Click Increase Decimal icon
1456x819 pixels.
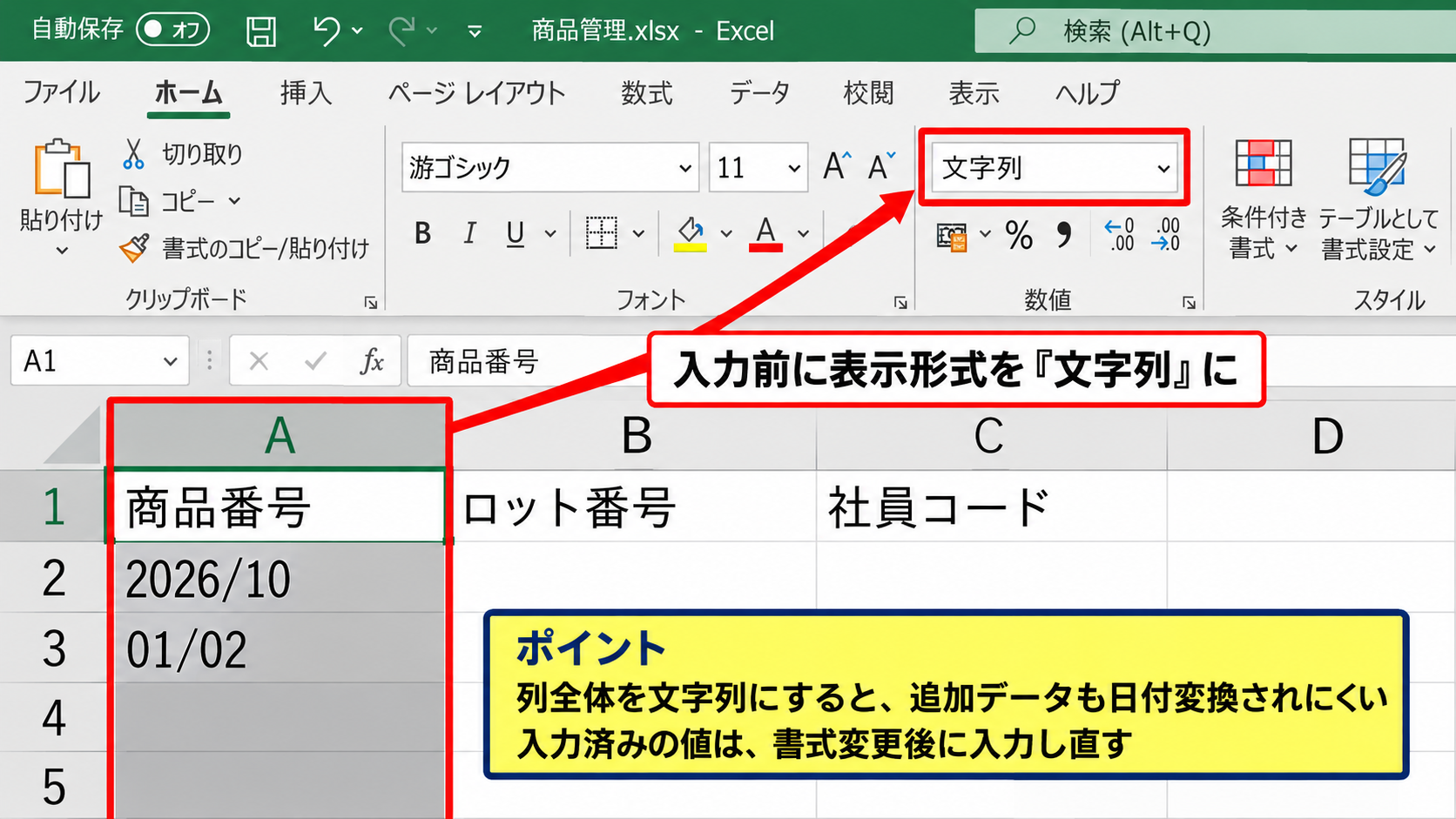tap(1120, 235)
